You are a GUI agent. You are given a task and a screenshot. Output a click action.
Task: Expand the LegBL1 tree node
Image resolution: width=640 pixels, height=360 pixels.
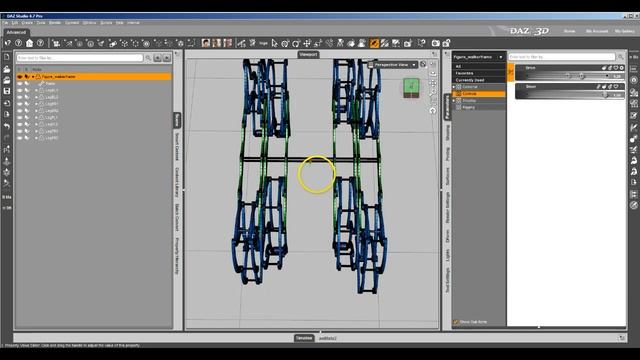coord(36,90)
